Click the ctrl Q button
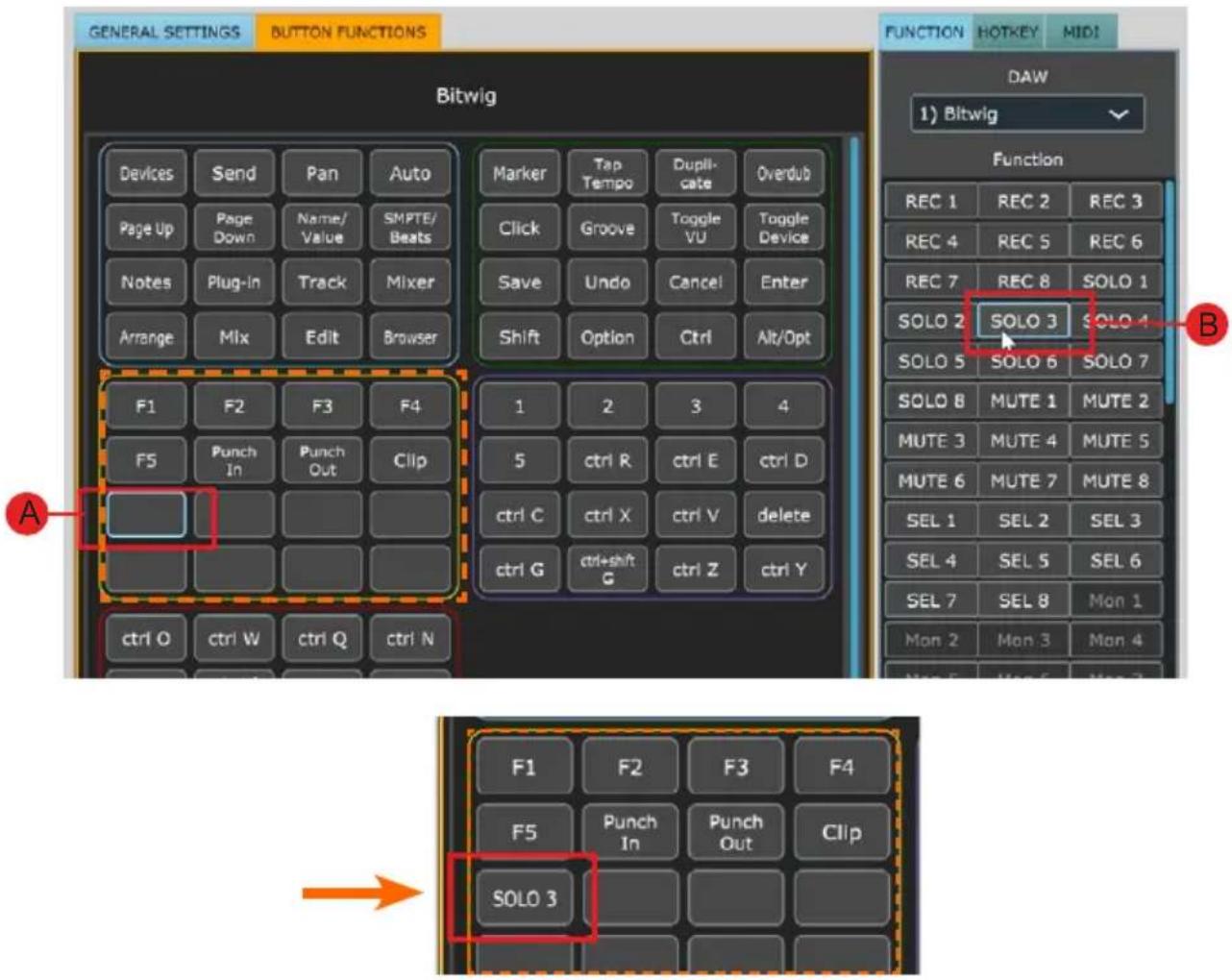 click(x=322, y=639)
